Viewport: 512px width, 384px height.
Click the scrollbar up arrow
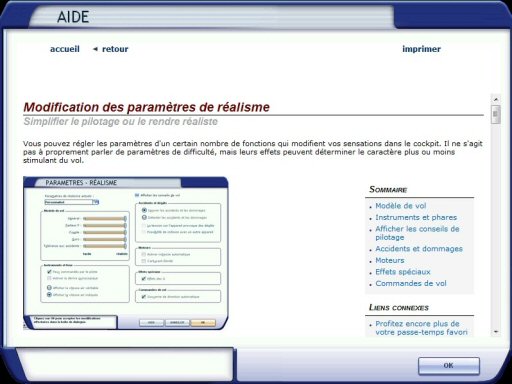pyautogui.click(x=496, y=99)
